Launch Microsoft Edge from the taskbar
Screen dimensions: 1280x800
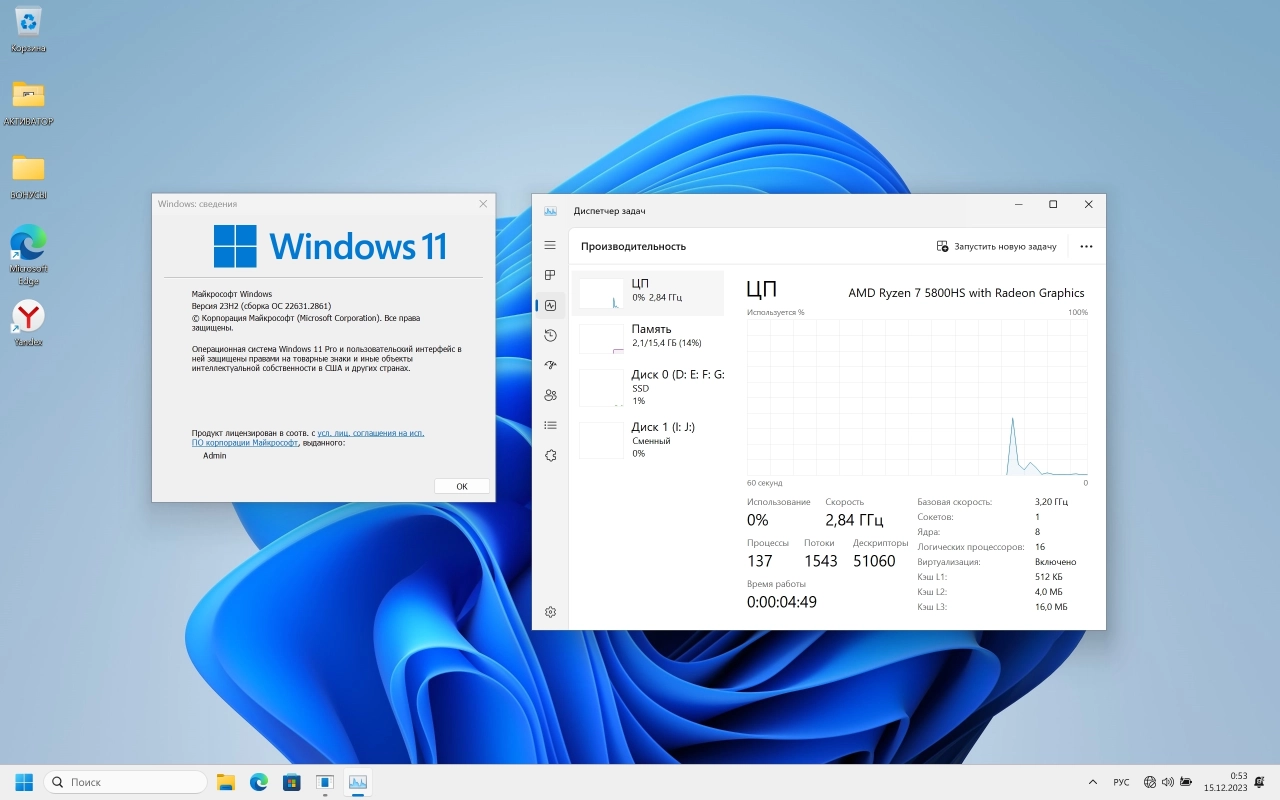click(259, 782)
